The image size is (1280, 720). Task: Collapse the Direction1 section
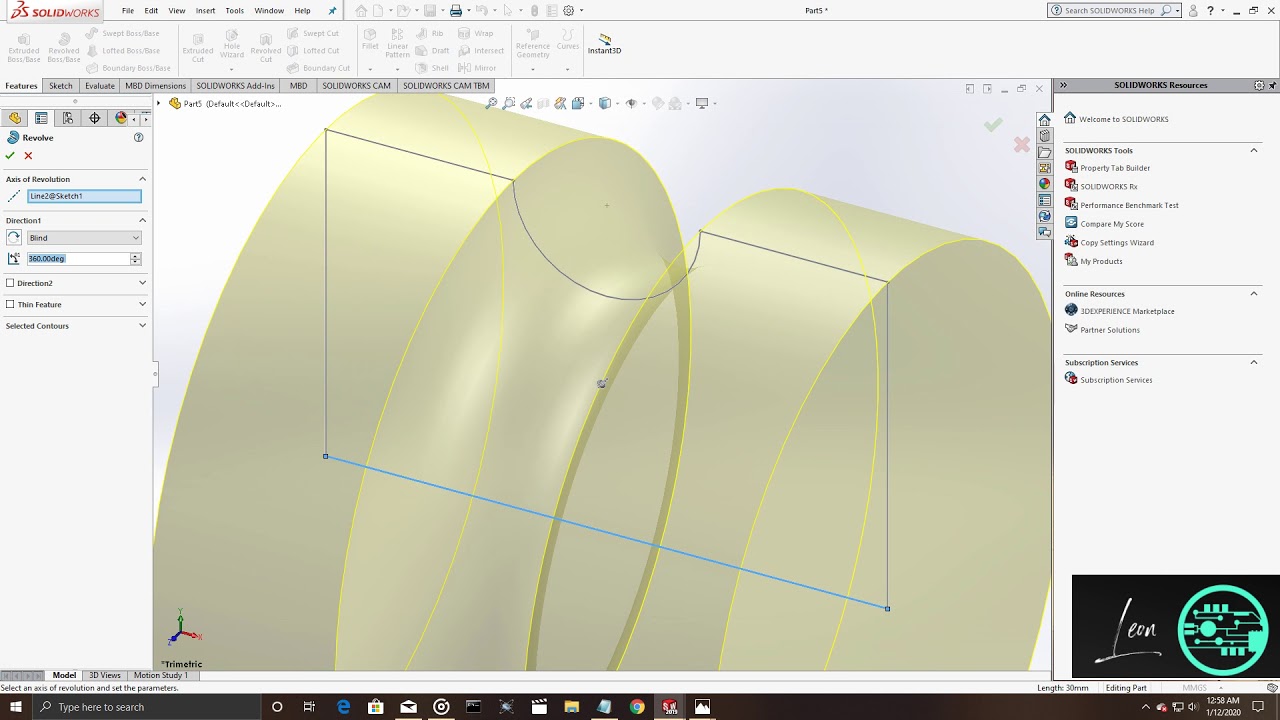[x=142, y=220]
